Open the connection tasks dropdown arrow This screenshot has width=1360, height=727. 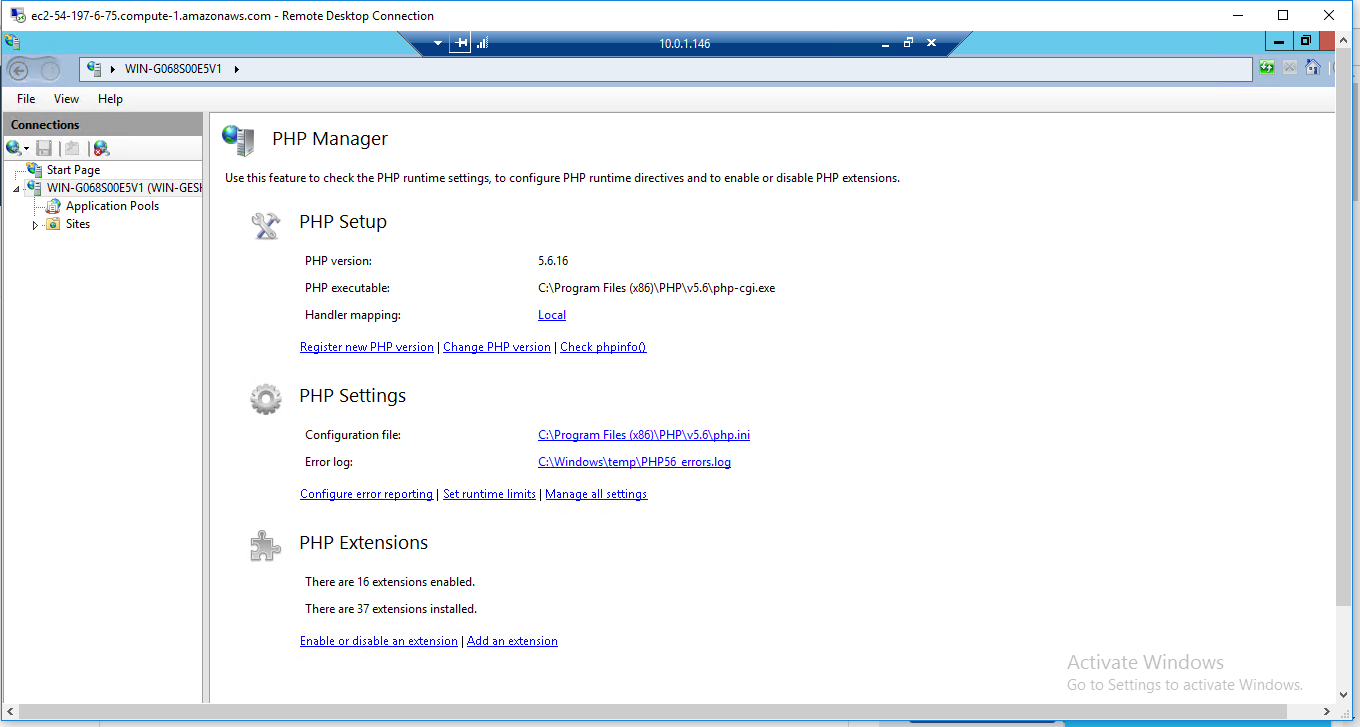click(26, 147)
